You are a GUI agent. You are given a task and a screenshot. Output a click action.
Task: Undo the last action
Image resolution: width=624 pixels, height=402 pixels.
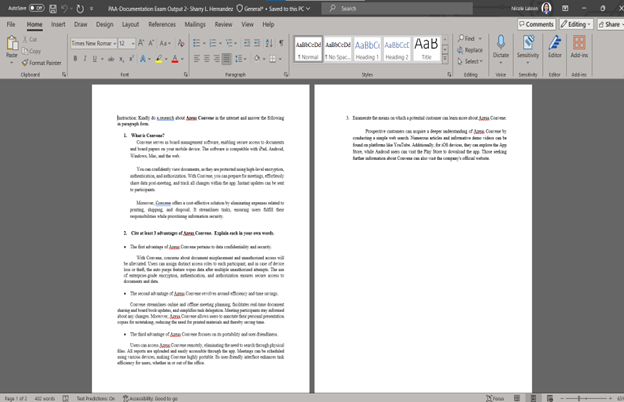(64, 8)
